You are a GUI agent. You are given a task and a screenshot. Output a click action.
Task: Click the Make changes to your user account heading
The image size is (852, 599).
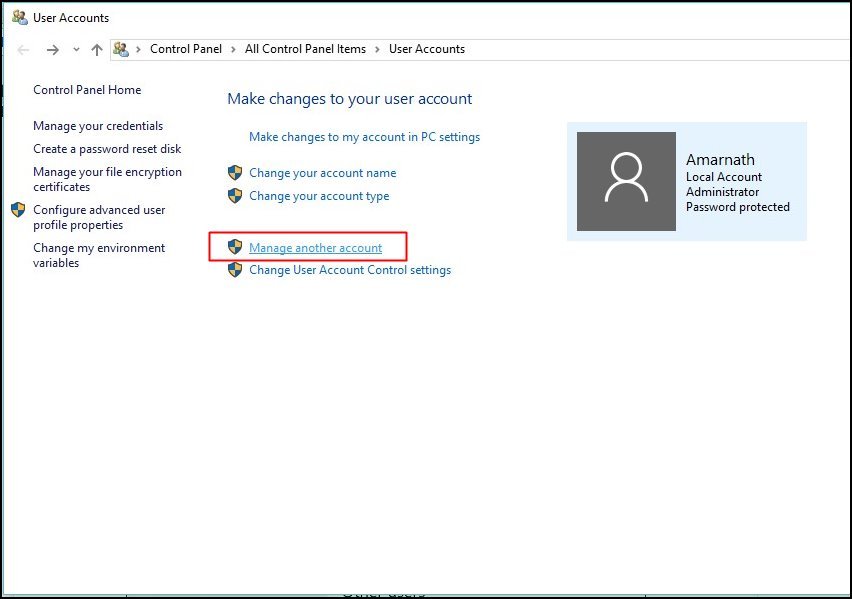[x=349, y=99]
